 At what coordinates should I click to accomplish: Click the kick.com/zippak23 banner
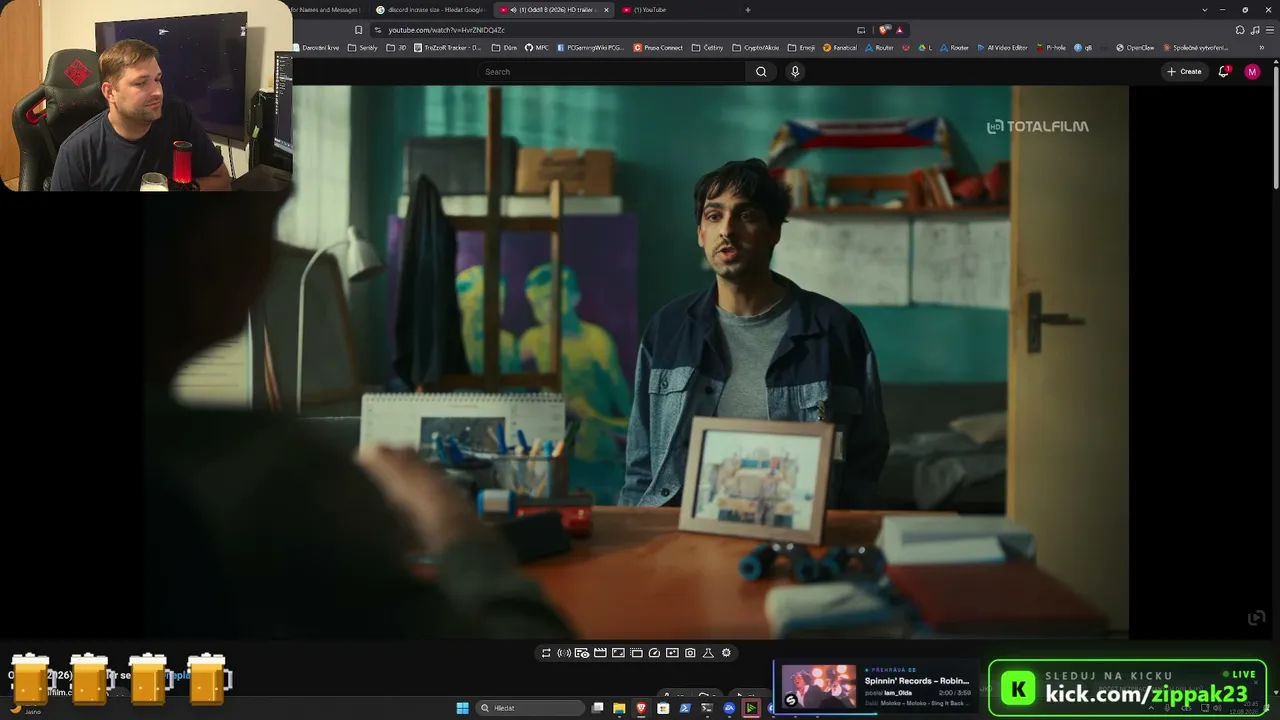[x=1128, y=687]
